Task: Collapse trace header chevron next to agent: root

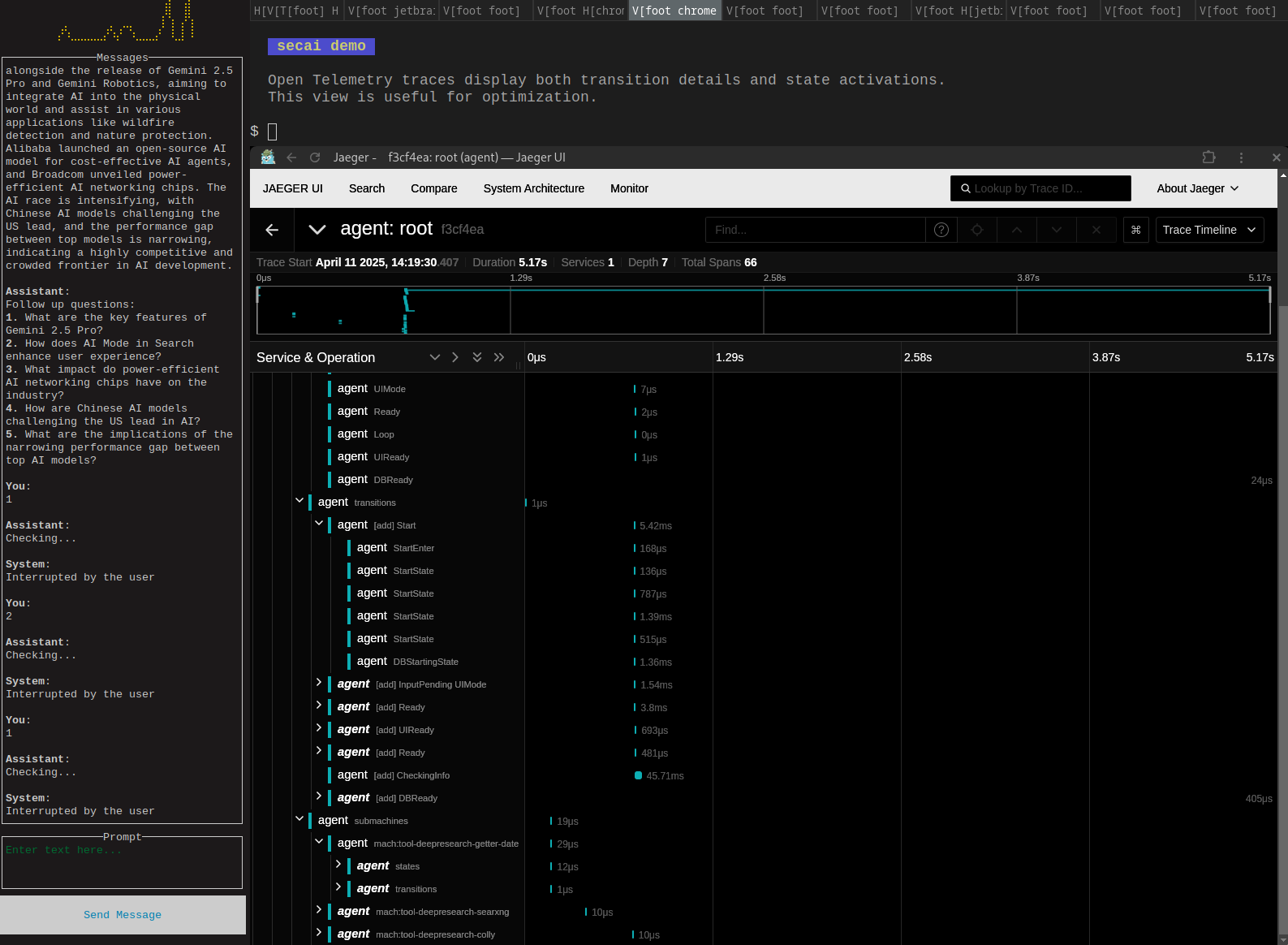Action: coord(317,230)
